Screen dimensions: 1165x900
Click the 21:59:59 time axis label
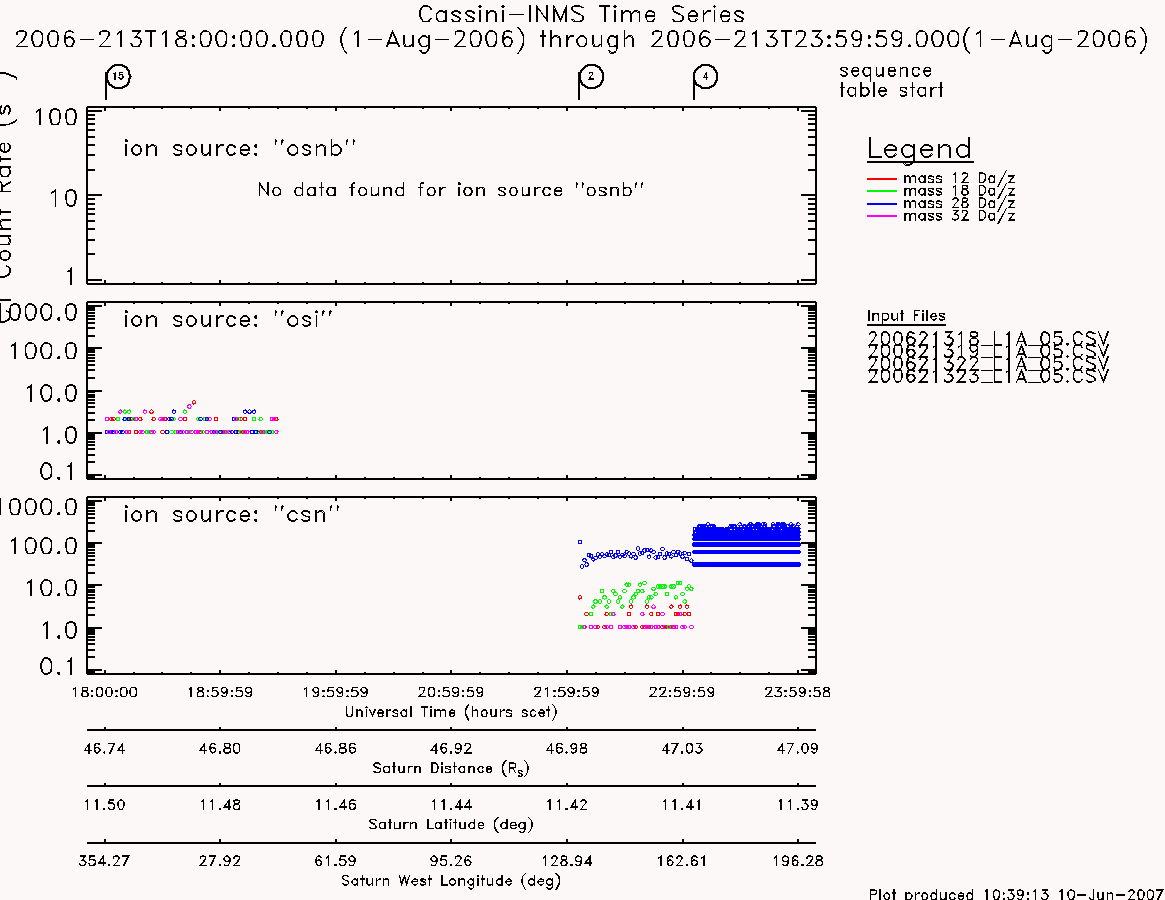point(567,692)
